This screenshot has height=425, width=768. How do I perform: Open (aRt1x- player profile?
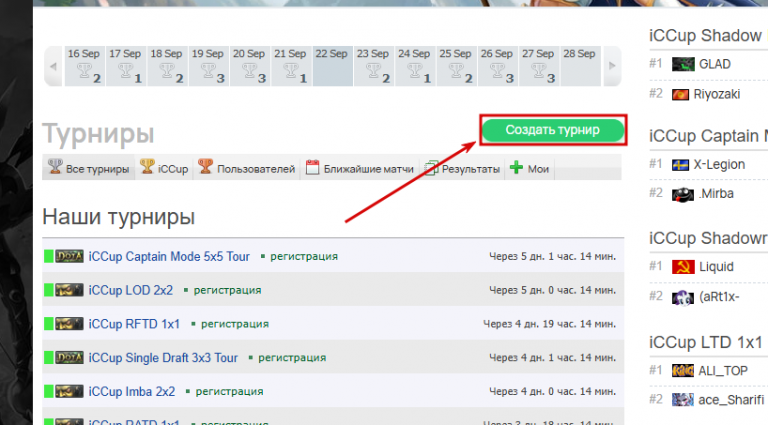719,297
